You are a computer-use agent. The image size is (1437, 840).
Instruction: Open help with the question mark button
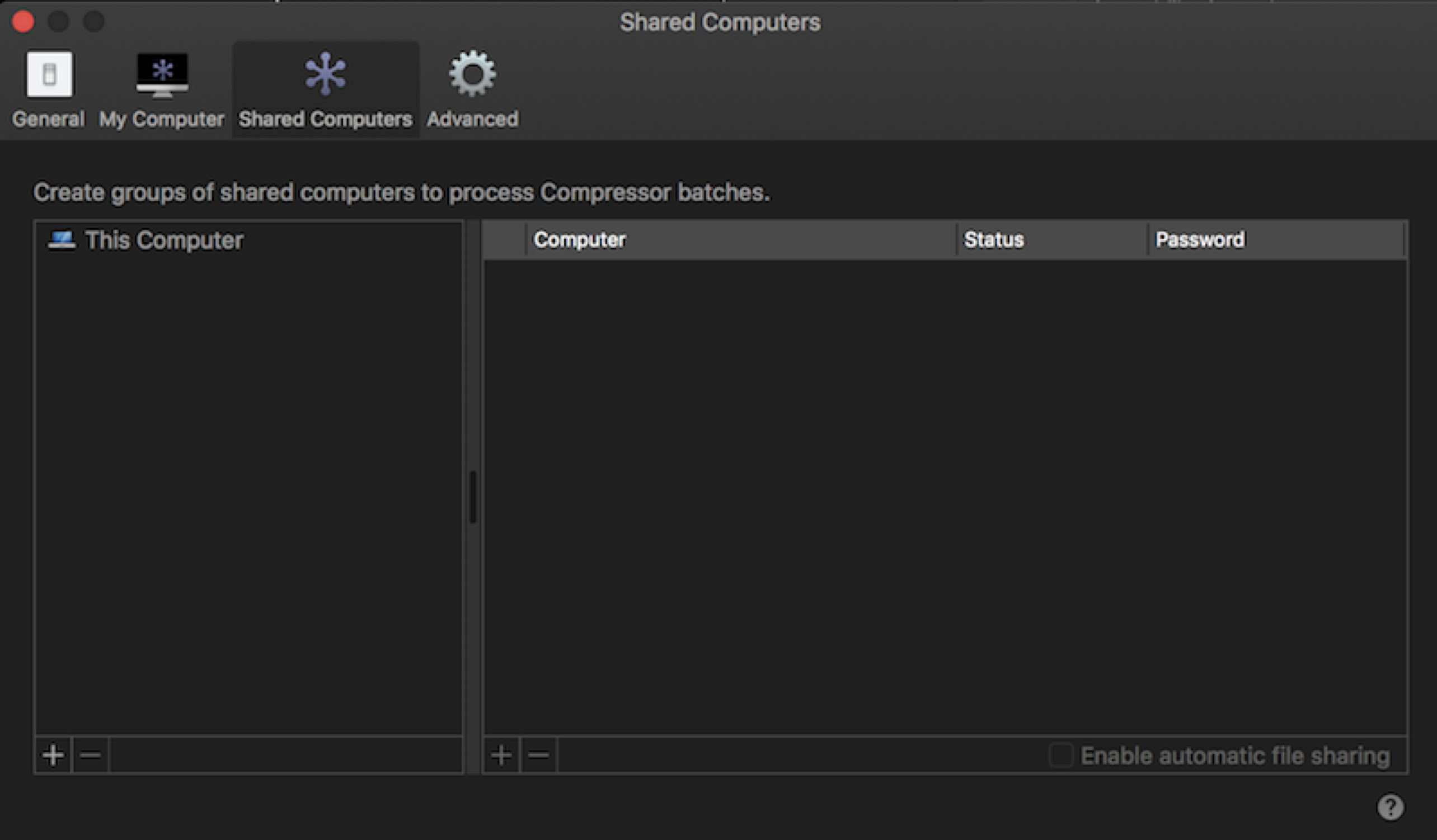(x=1390, y=807)
